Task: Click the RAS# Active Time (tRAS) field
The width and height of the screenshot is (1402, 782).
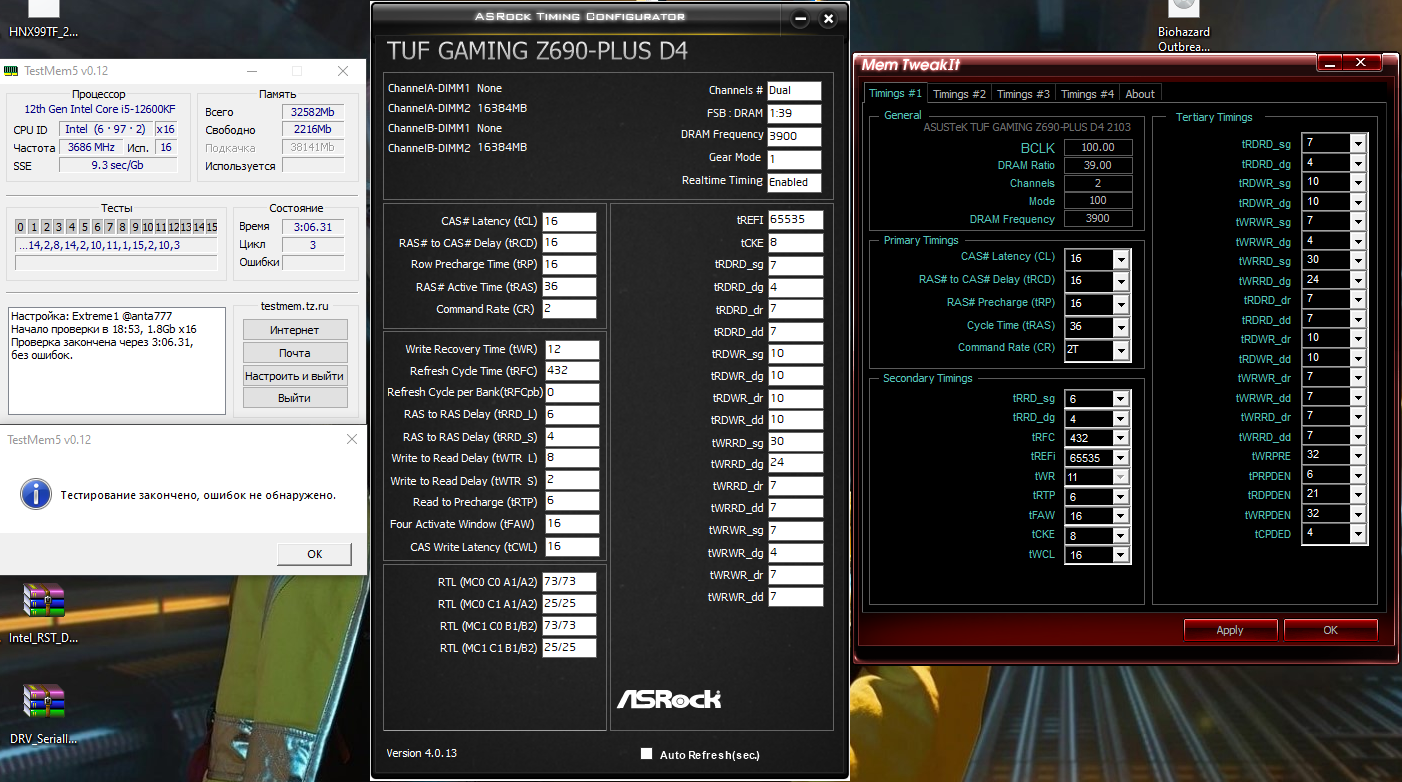Action: pos(569,287)
